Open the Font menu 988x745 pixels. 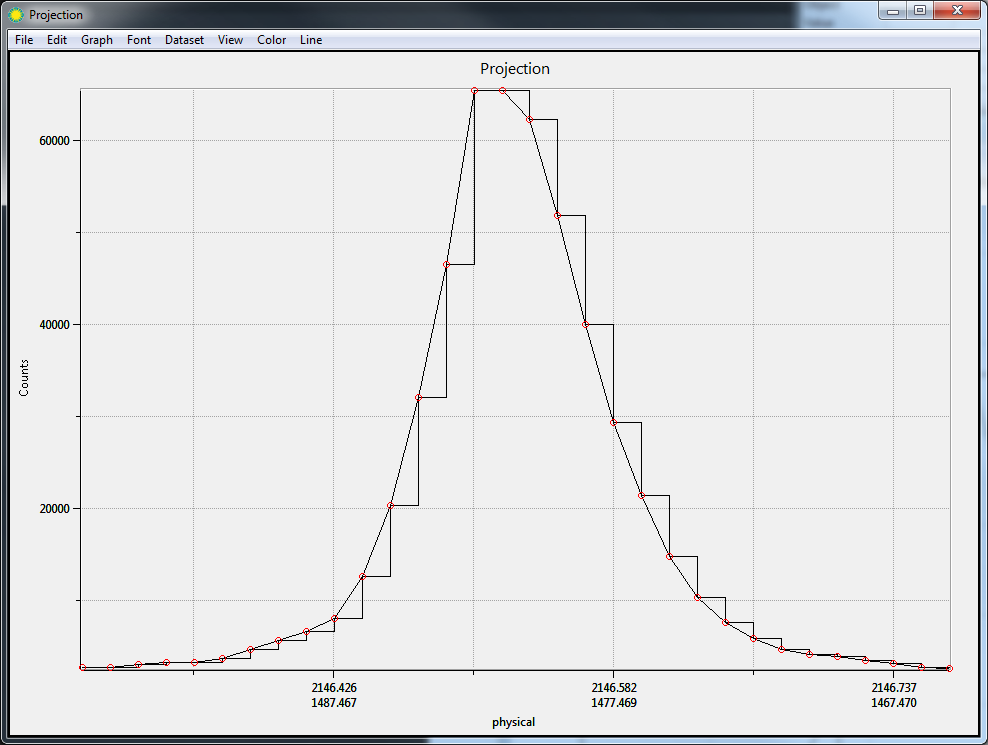139,40
